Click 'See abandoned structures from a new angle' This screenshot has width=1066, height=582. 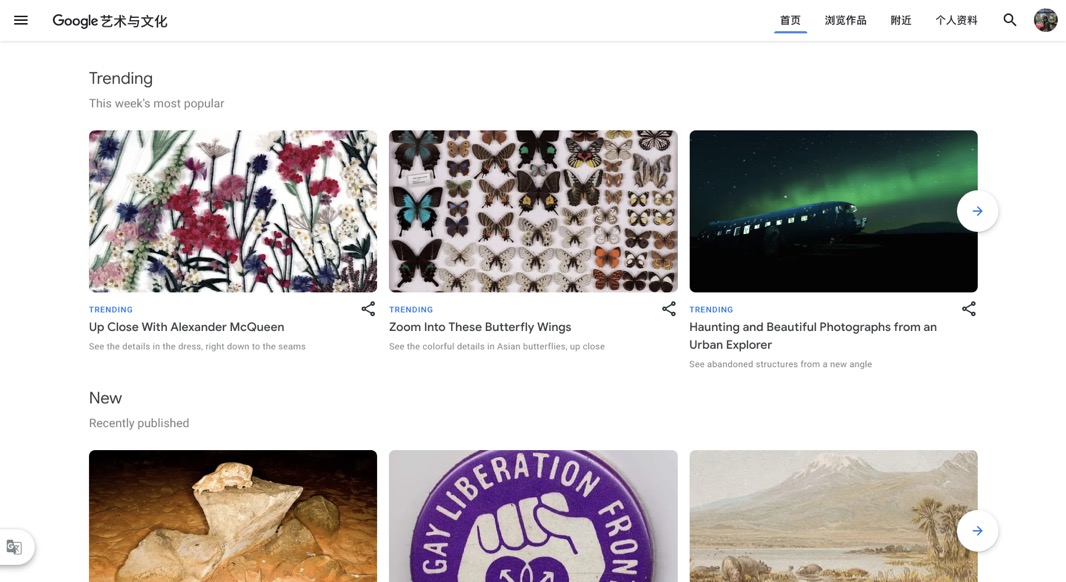[780, 364]
